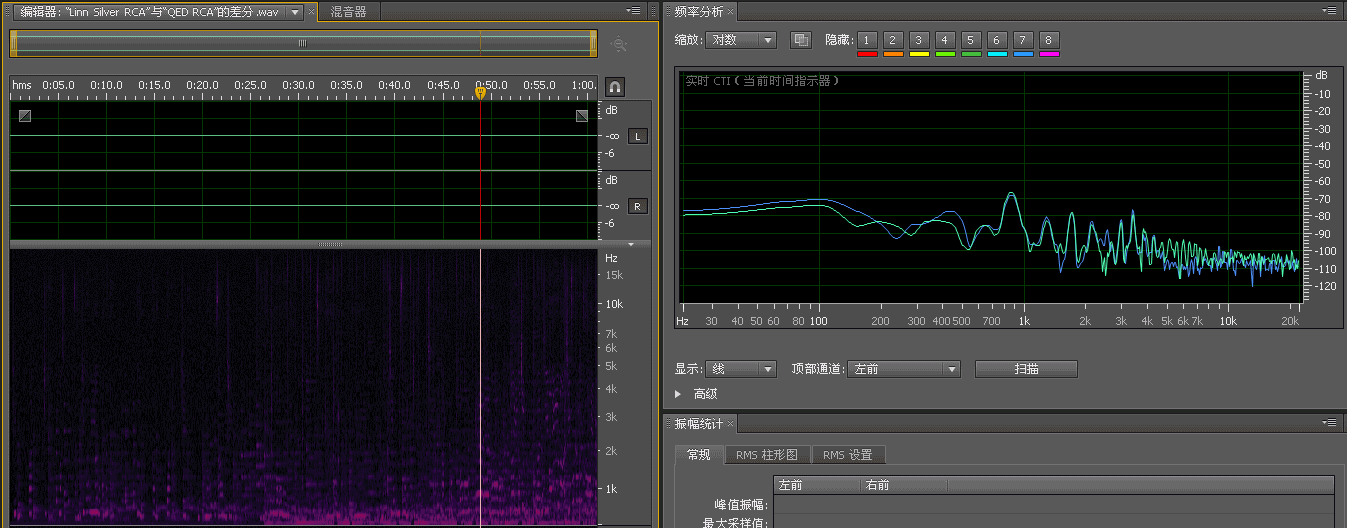Viewport: 1347px width, 528px height.
Task: Open the 顶部通道 channel dropdown
Action: pos(903,369)
